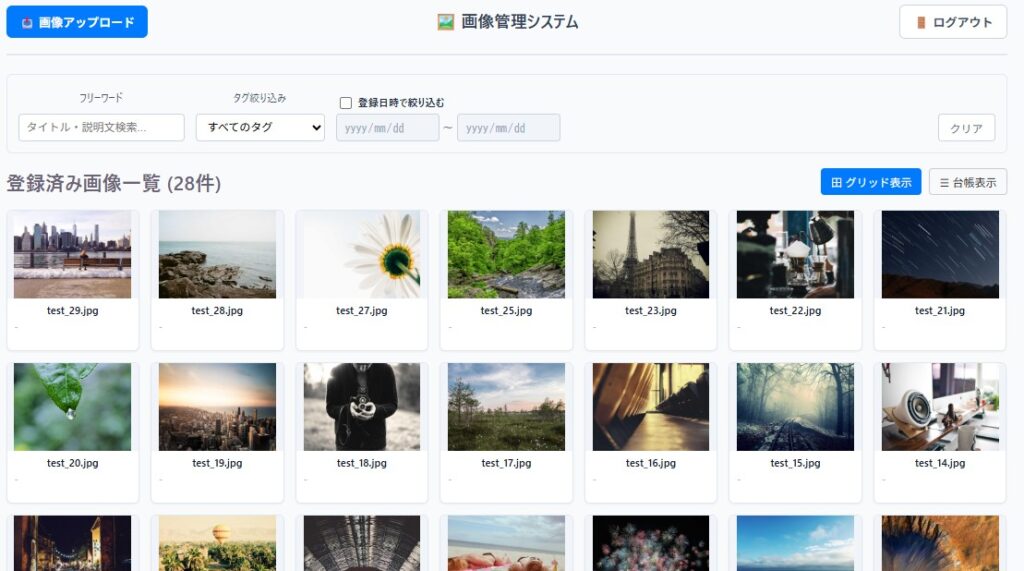The image size is (1024, 571).
Task: Focus the フリーワード search field
Action: (101, 127)
